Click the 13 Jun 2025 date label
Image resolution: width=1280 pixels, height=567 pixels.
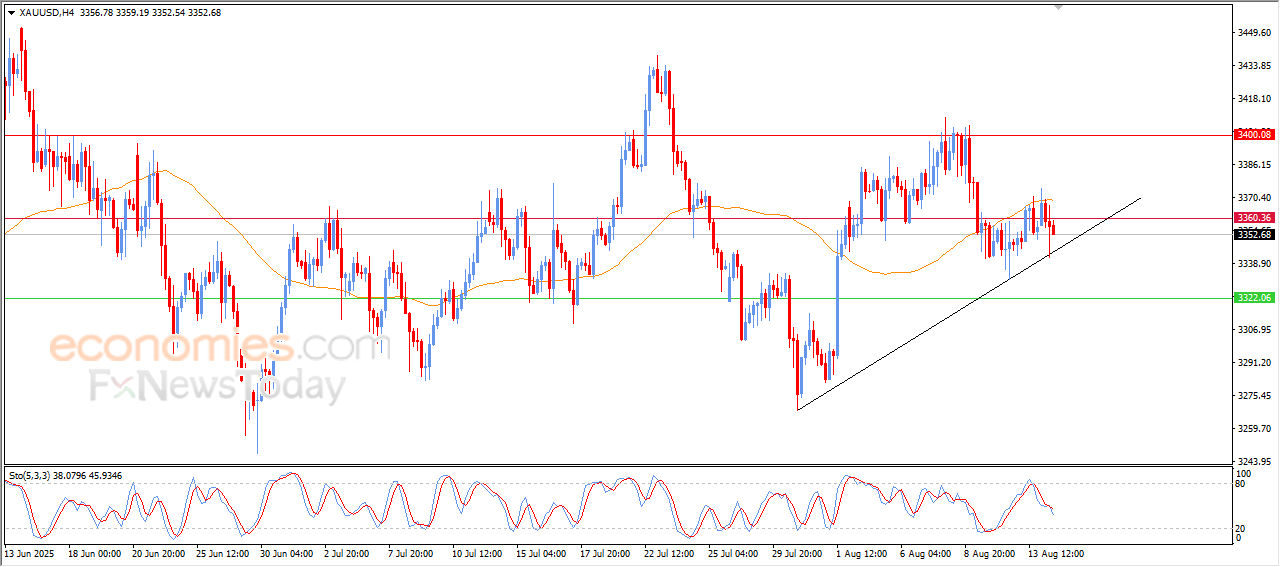(28, 553)
